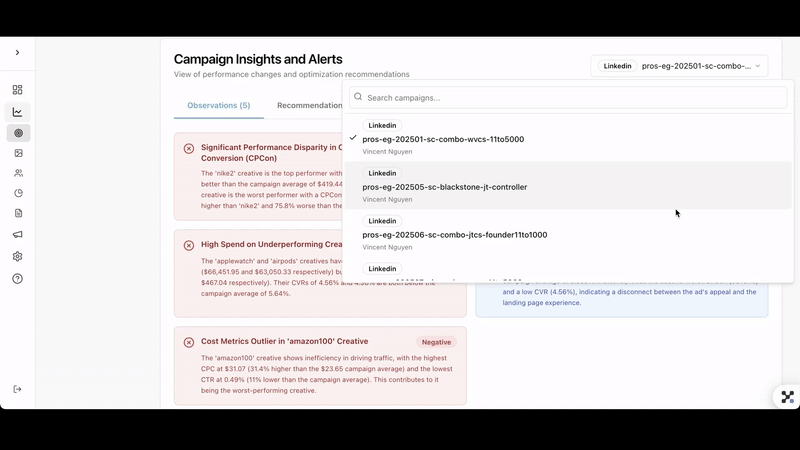
Task: Open the megaphone campaigns icon
Action: point(17,234)
